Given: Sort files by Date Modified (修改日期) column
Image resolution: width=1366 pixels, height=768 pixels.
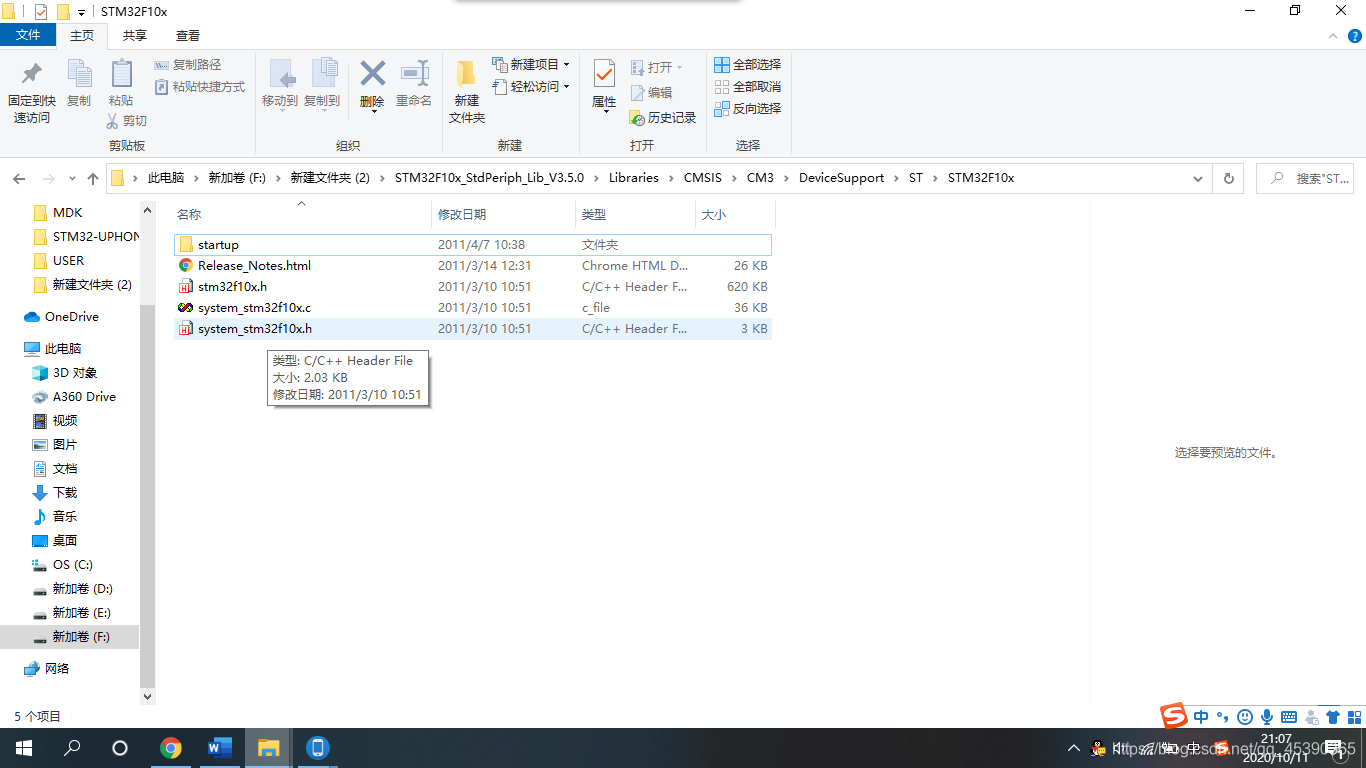Looking at the screenshot, I should 504,214.
